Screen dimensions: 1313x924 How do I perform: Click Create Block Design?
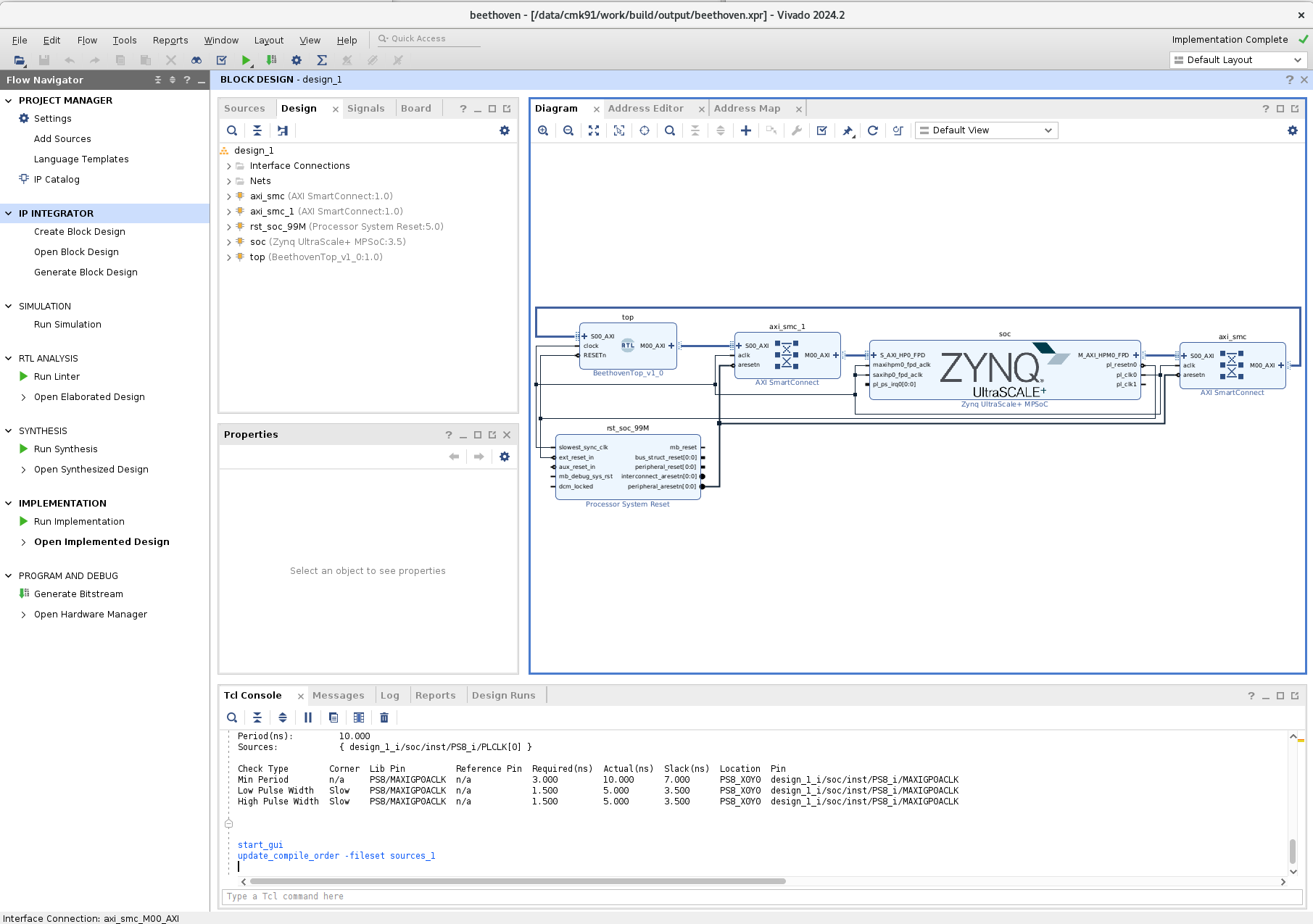80,232
